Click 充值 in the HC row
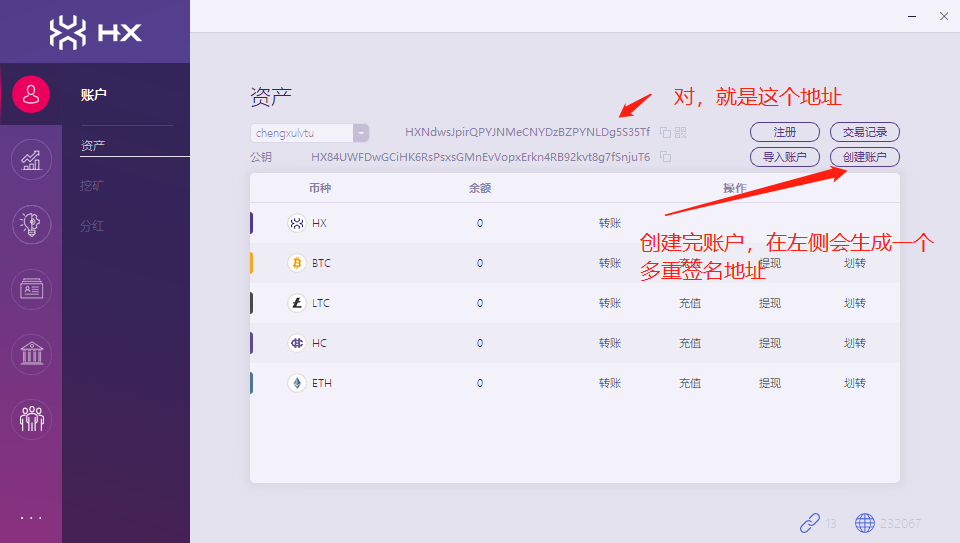The image size is (960, 543). [x=689, y=343]
